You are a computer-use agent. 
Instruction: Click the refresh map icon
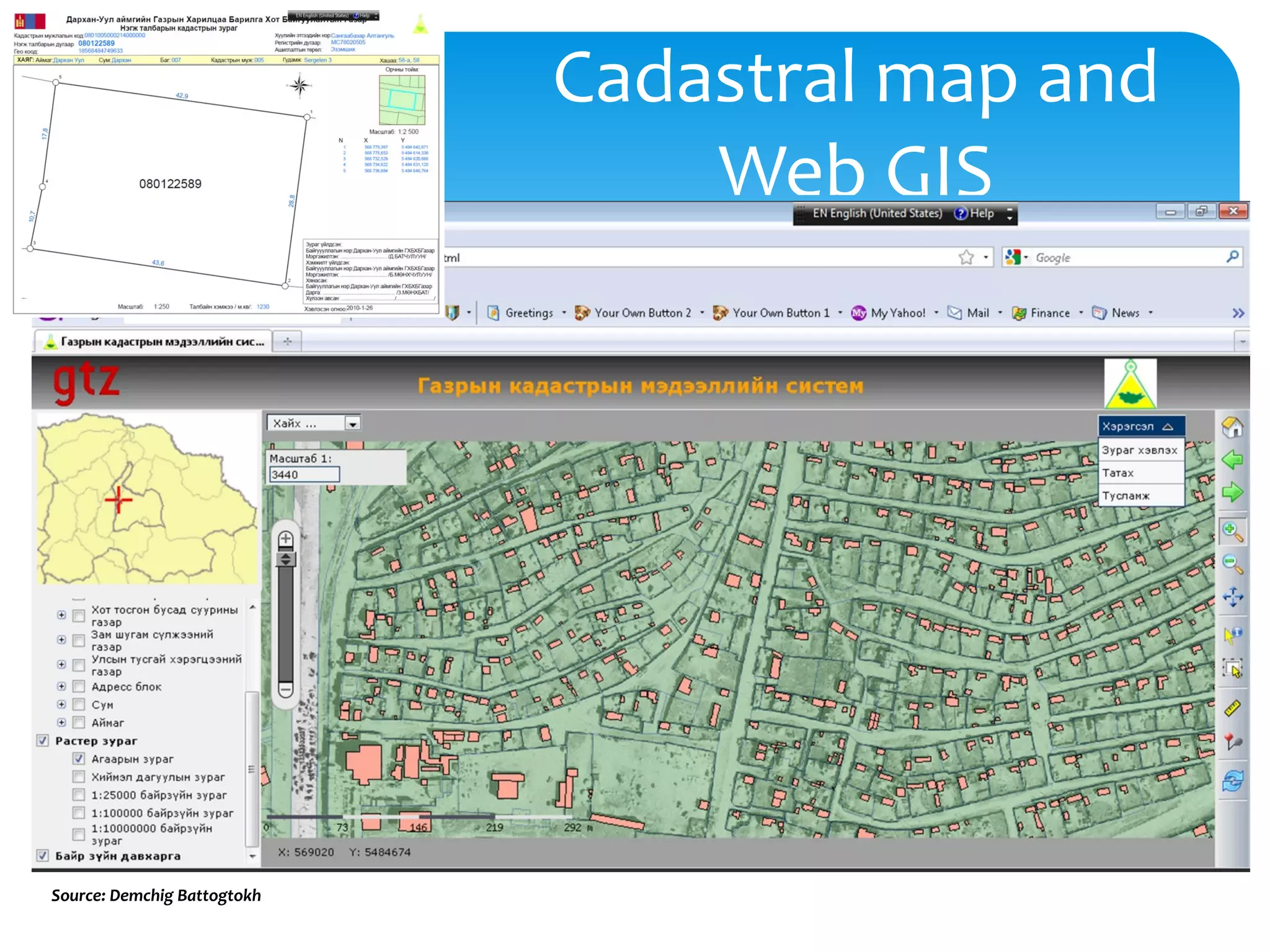click(1232, 780)
